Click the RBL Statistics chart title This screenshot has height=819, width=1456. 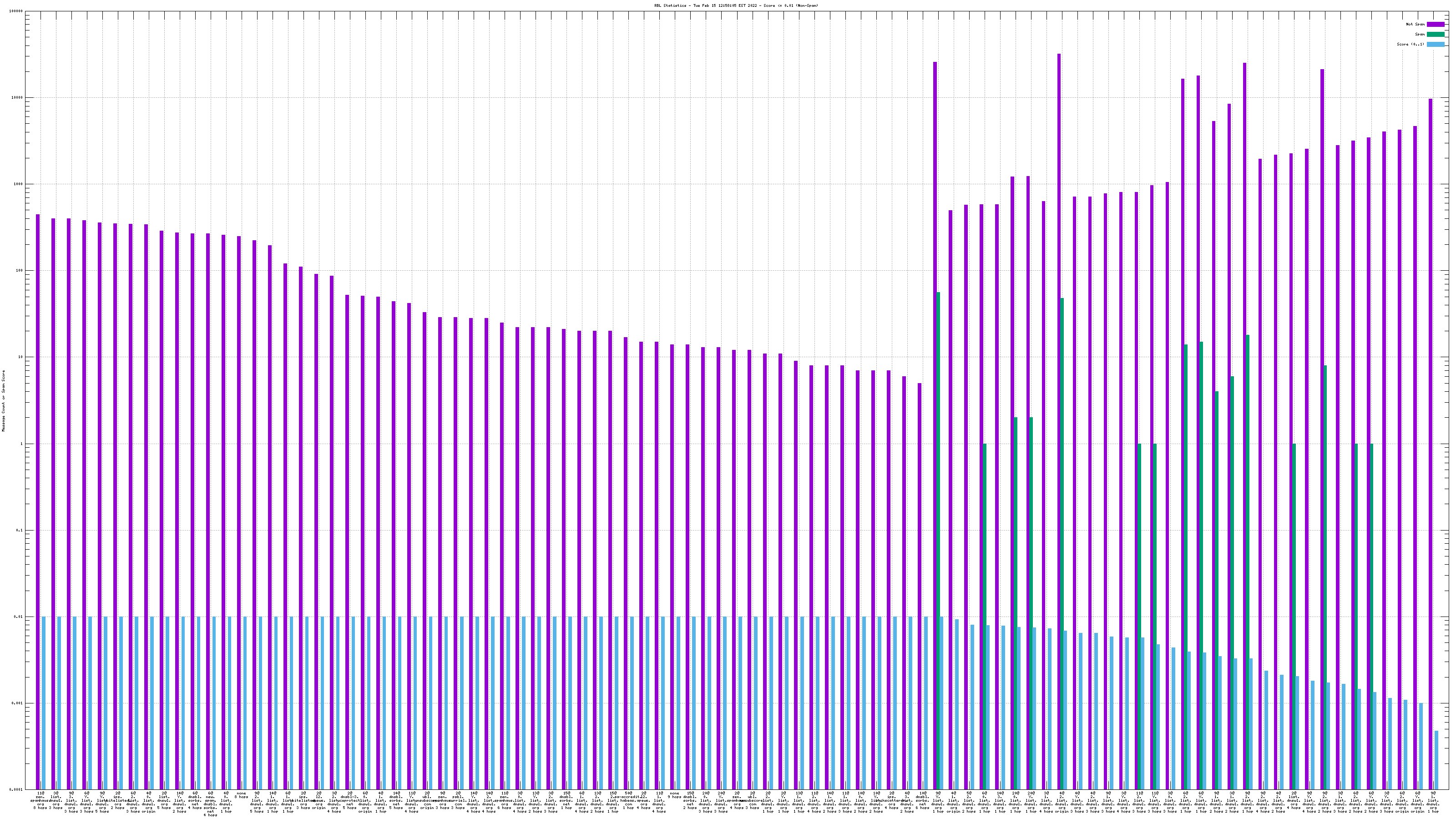(x=736, y=5)
